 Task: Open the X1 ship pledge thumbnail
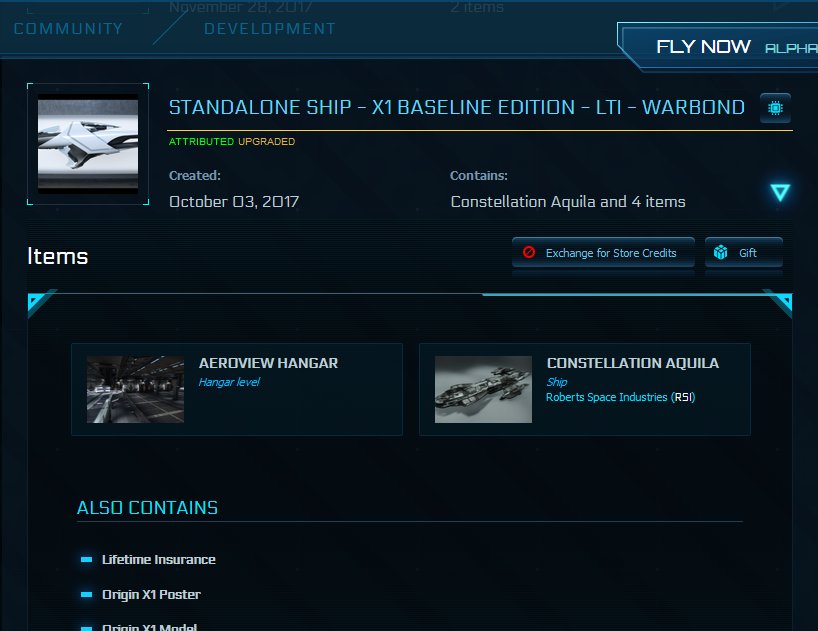[88, 143]
